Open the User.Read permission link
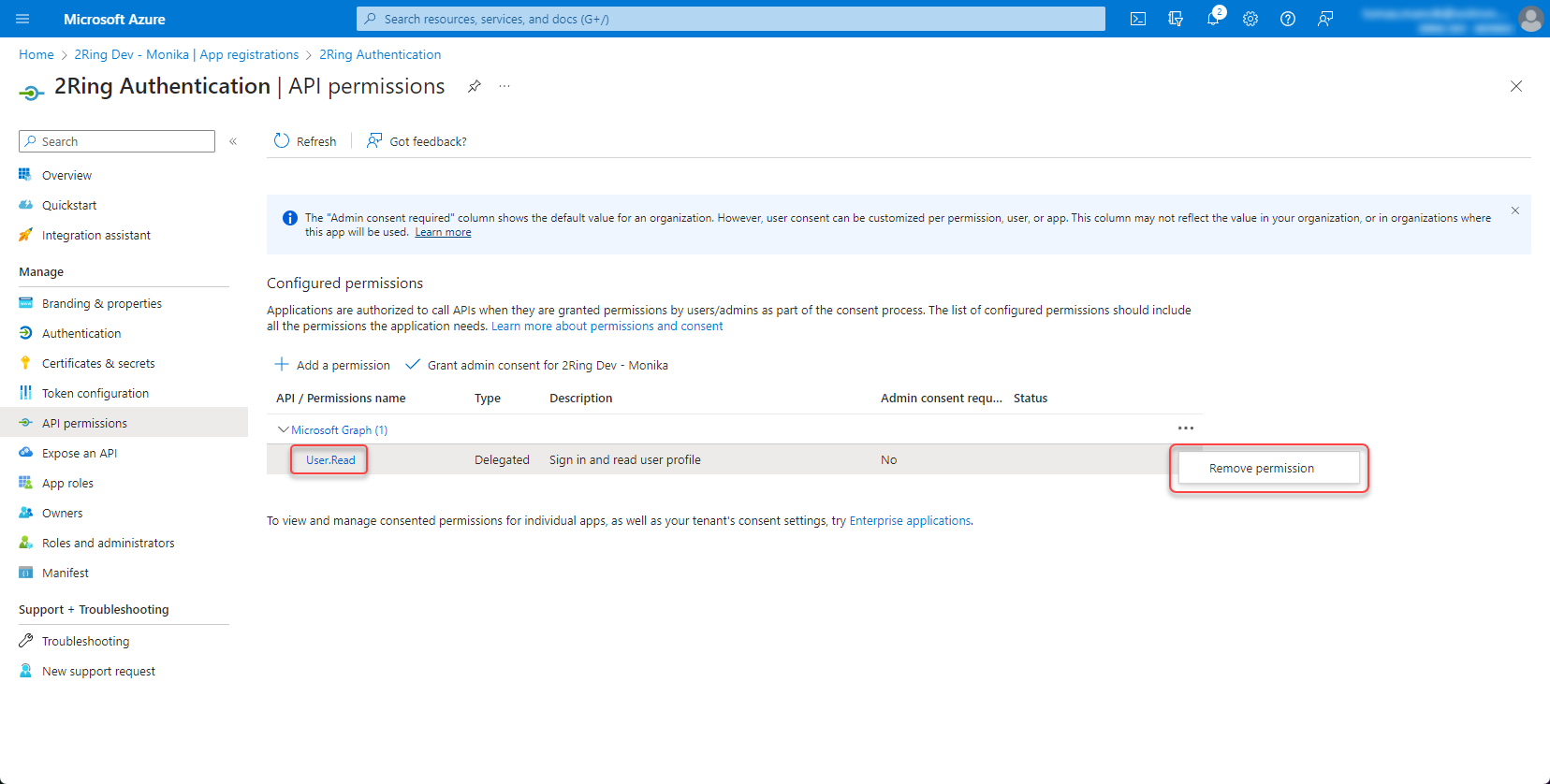 click(330, 459)
